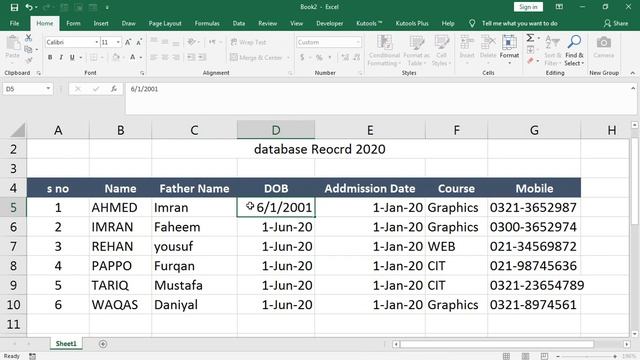
Task: Save the workbook with the floppy disk icon
Action: (x=14, y=7)
